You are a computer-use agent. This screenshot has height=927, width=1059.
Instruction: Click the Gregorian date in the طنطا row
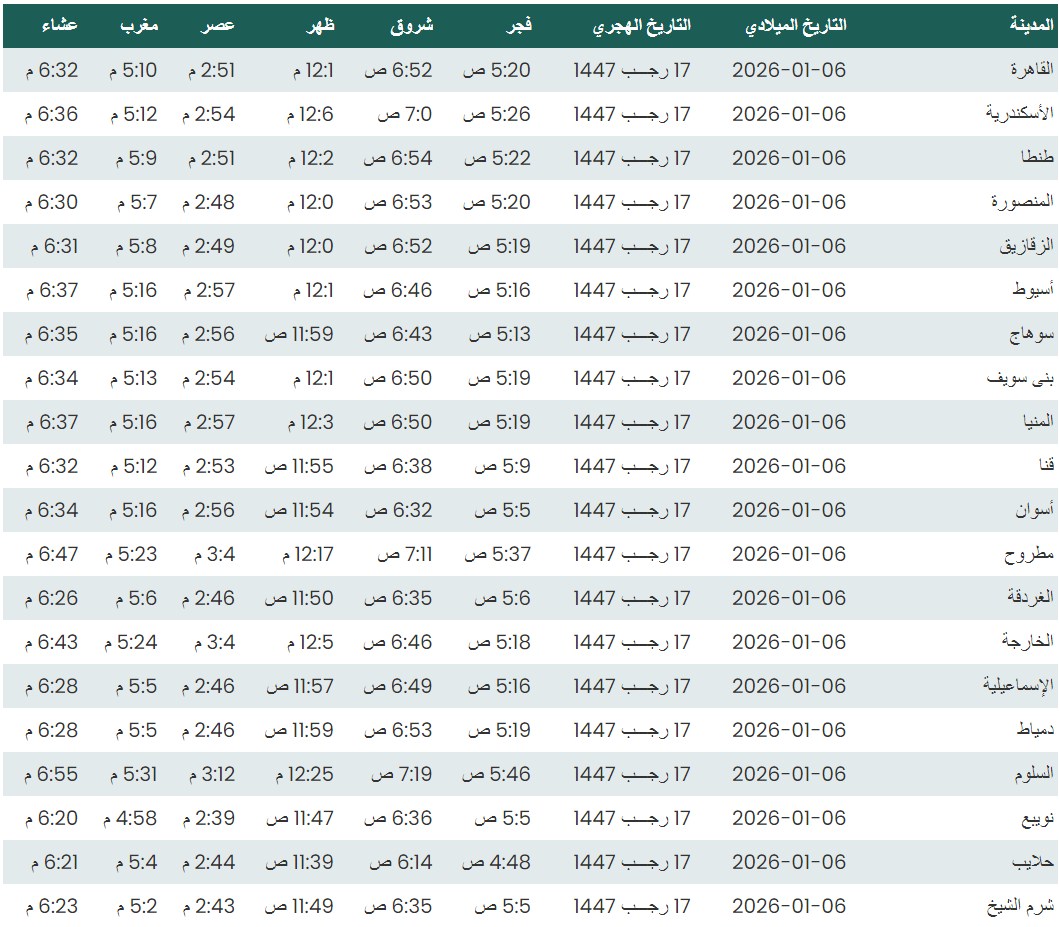789,158
